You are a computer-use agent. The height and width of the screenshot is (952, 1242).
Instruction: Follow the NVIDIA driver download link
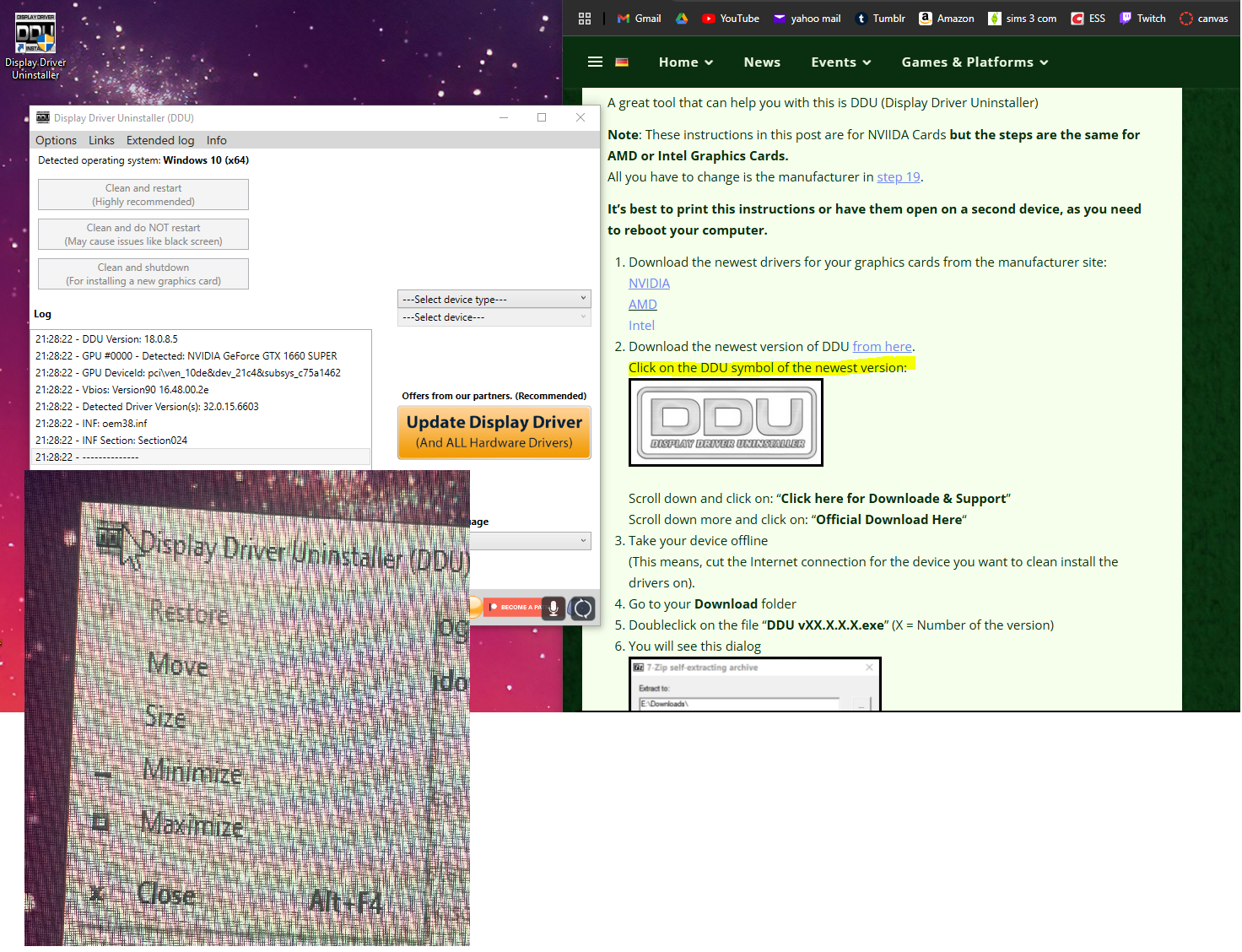649,284
